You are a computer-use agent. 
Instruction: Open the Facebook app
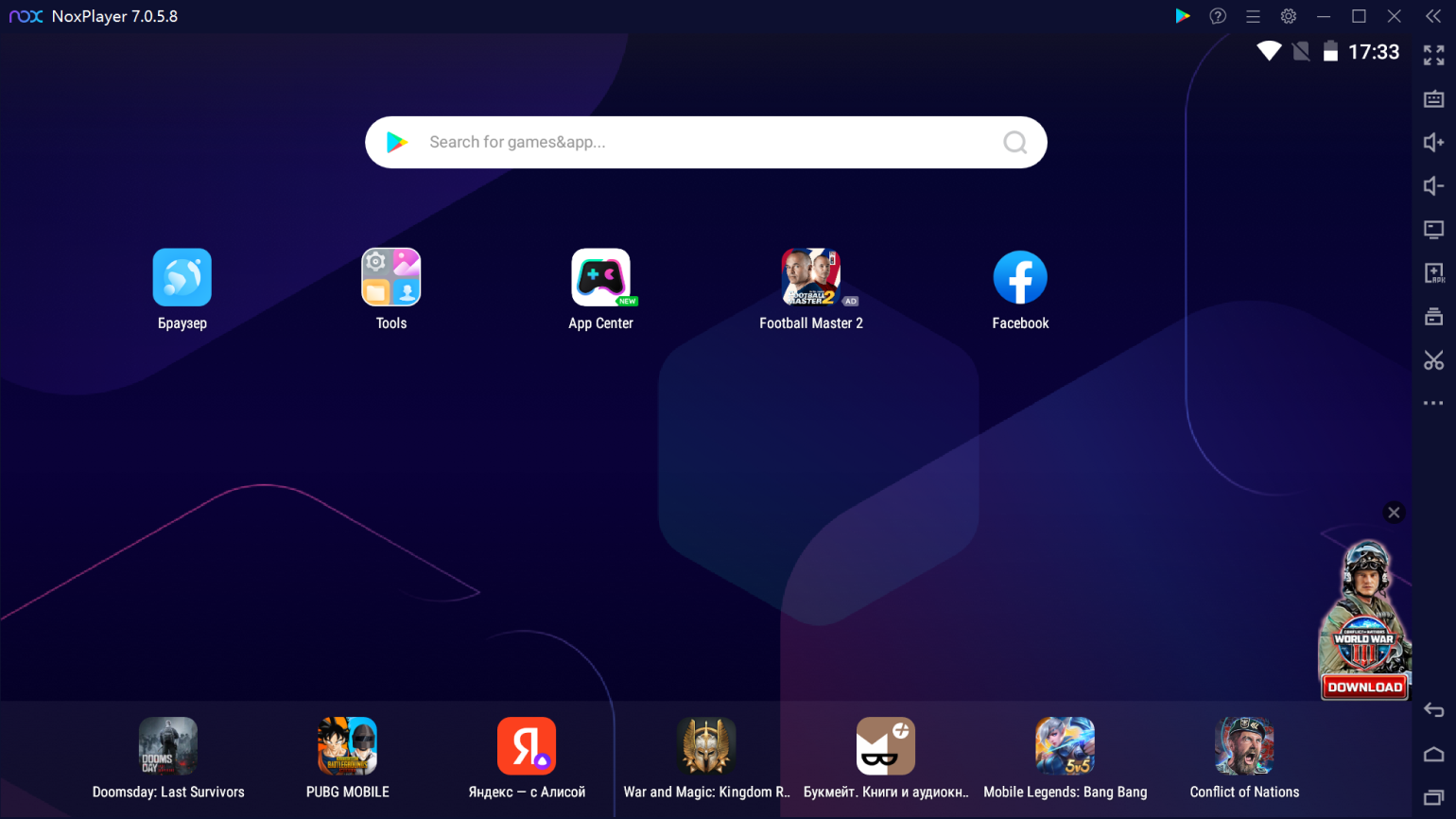click(1020, 278)
